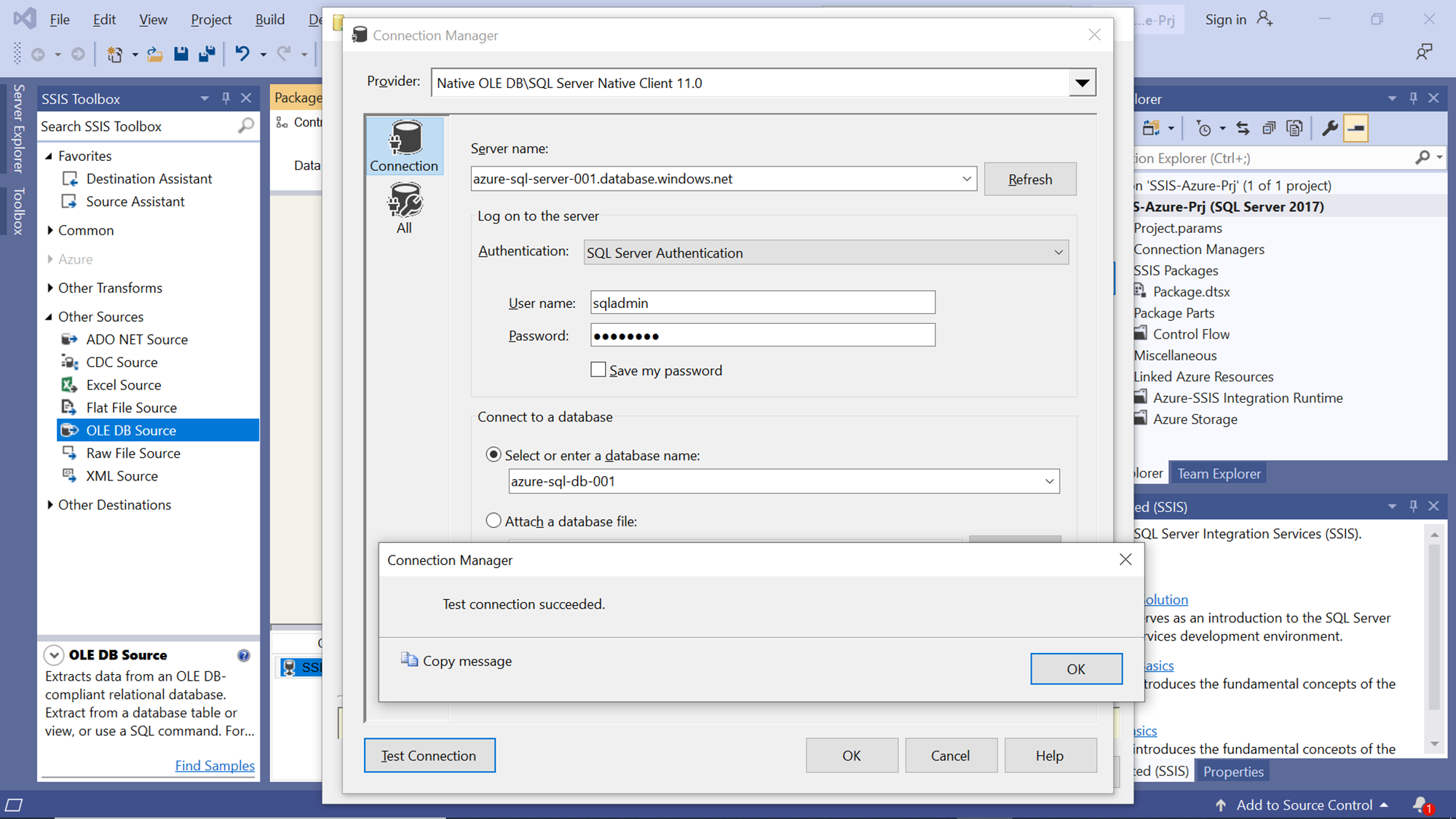Click the User name input field
The image size is (1456, 819).
pyautogui.click(x=761, y=303)
